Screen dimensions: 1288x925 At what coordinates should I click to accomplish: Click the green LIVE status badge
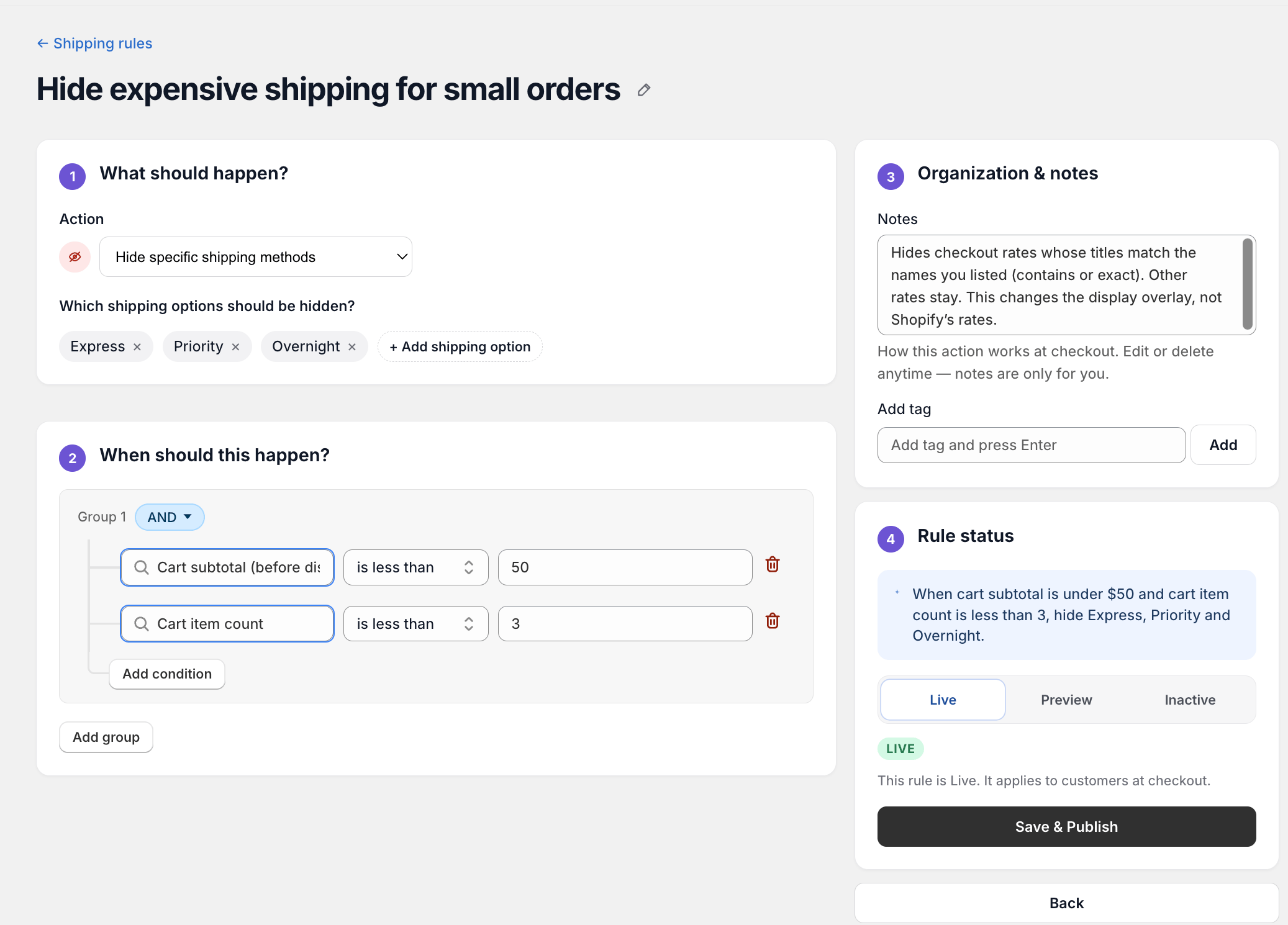tap(900, 749)
